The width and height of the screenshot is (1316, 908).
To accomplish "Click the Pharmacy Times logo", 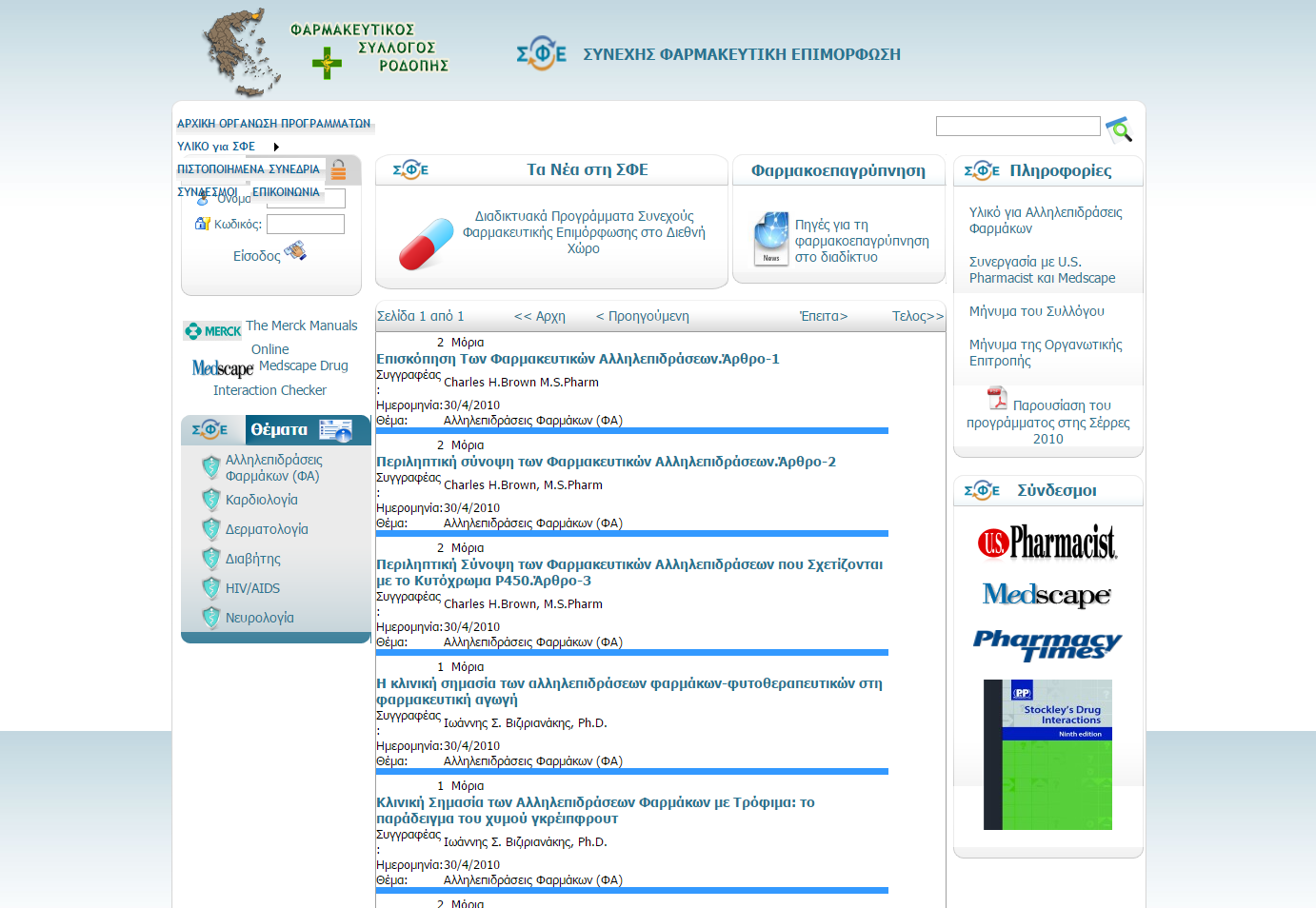I will 1047,645.
